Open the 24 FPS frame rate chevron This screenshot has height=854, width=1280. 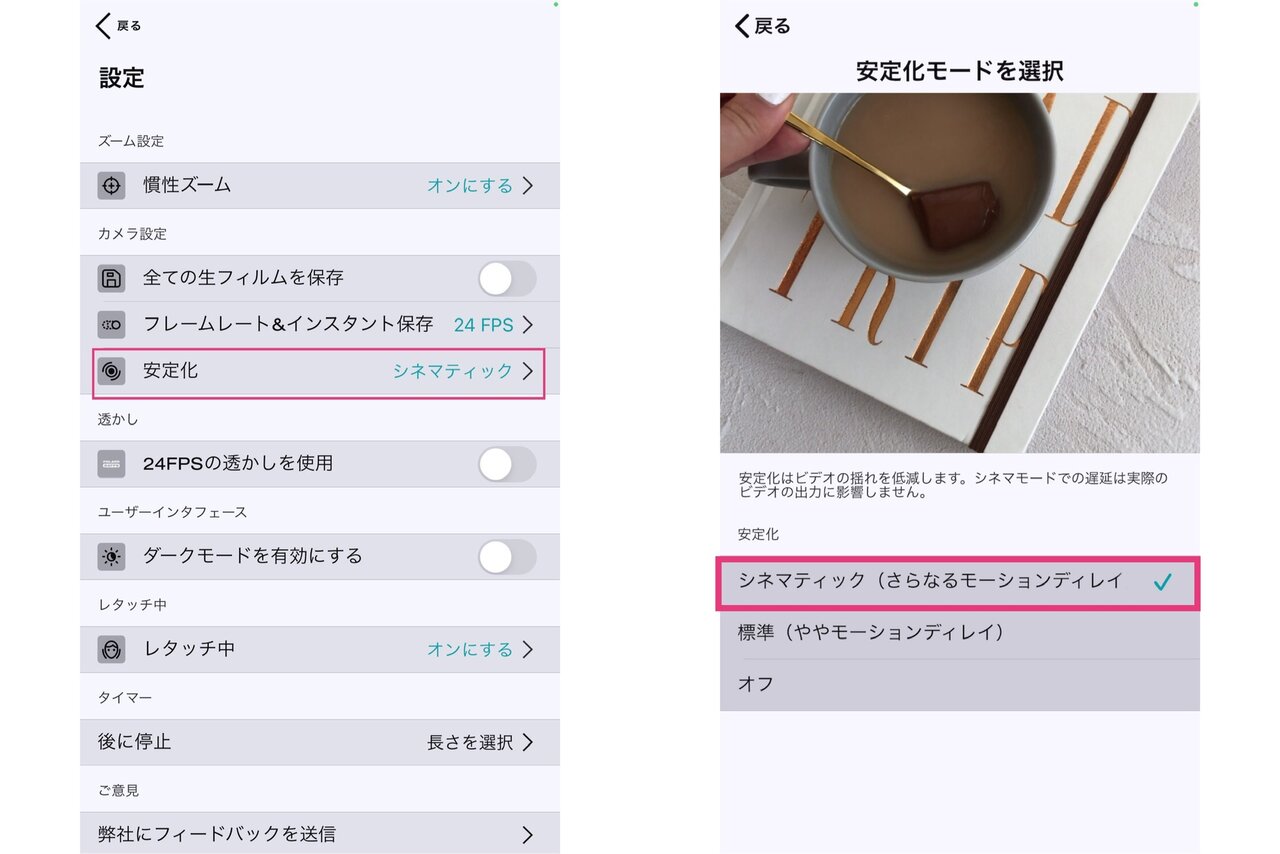coord(527,325)
